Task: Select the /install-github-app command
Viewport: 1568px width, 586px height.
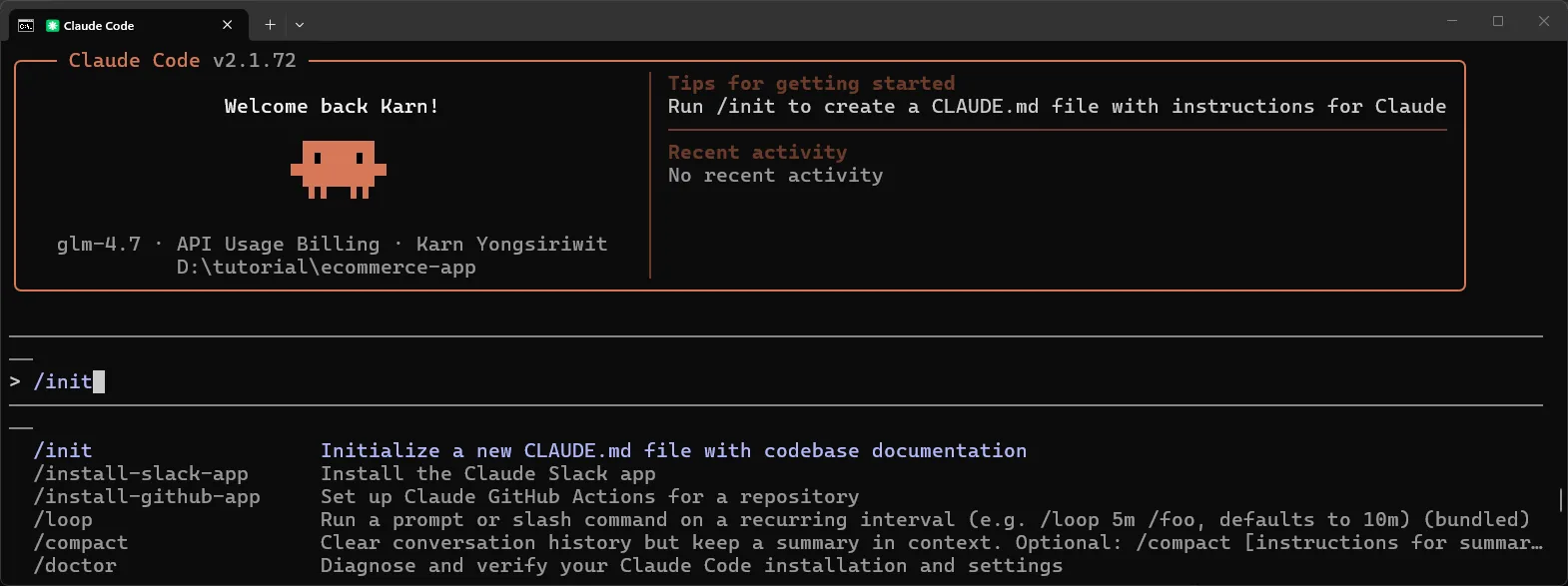Action: pyautogui.click(x=146, y=496)
